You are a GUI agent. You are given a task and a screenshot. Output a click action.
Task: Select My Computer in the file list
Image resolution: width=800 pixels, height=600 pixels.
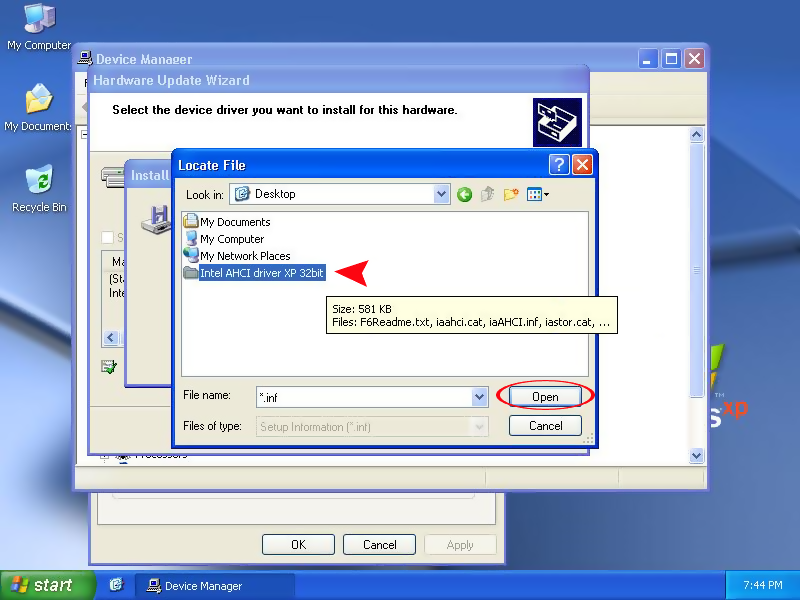tap(224, 239)
